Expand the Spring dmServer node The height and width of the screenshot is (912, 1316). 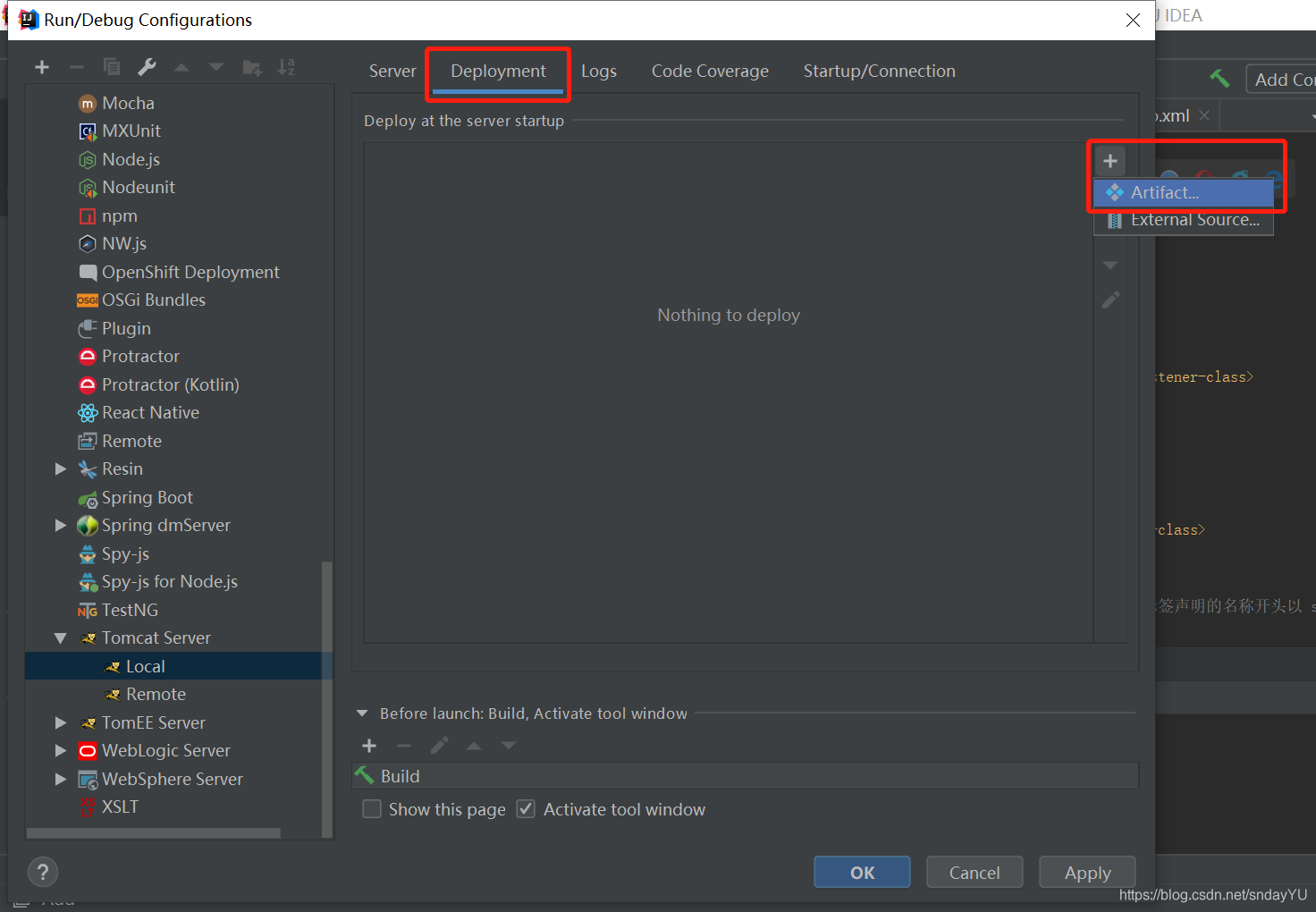[x=61, y=525]
